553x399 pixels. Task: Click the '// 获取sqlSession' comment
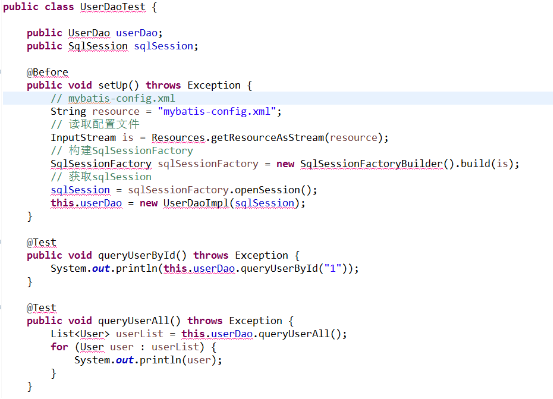101,177
